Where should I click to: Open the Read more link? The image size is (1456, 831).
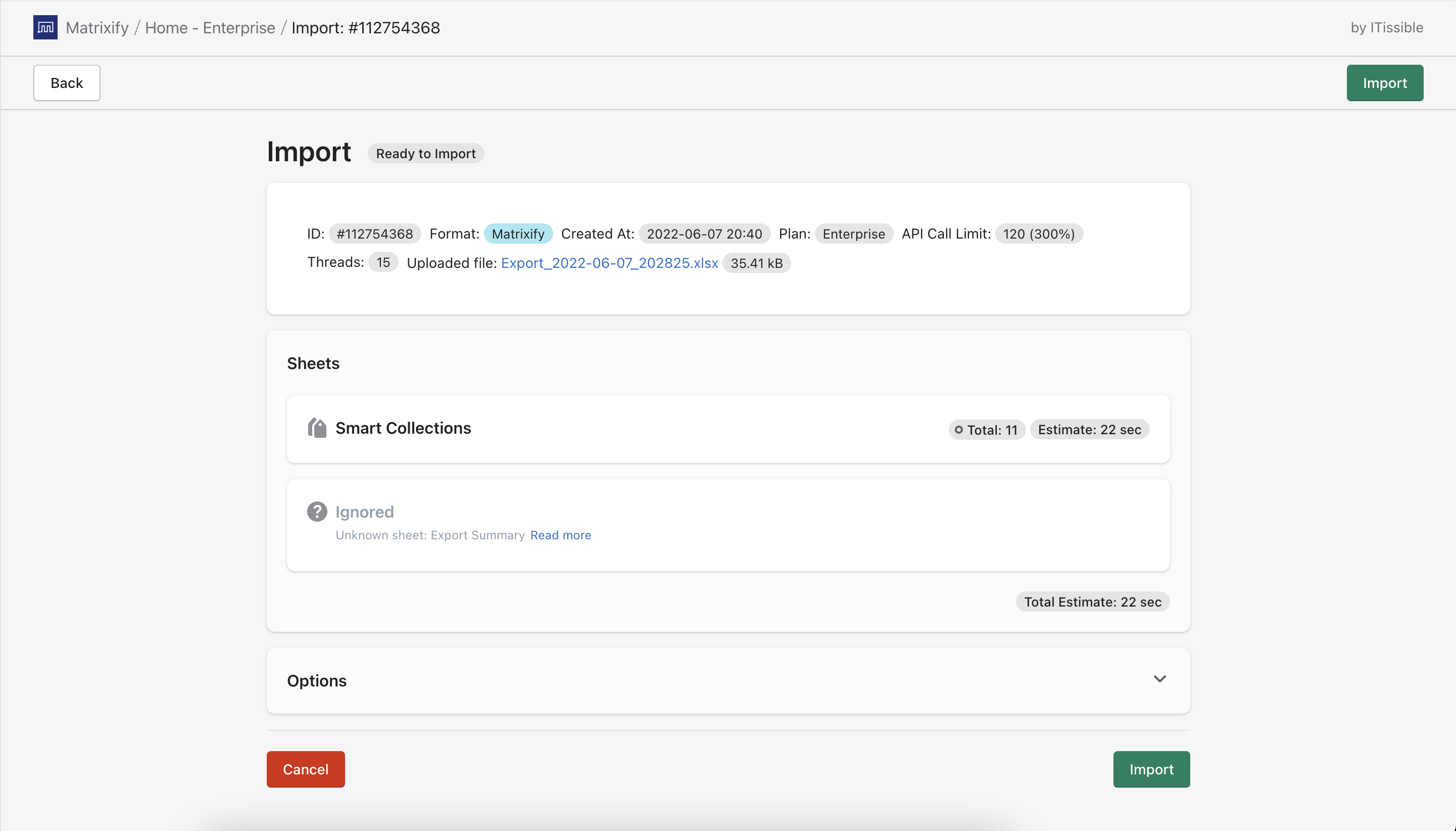click(x=560, y=535)
